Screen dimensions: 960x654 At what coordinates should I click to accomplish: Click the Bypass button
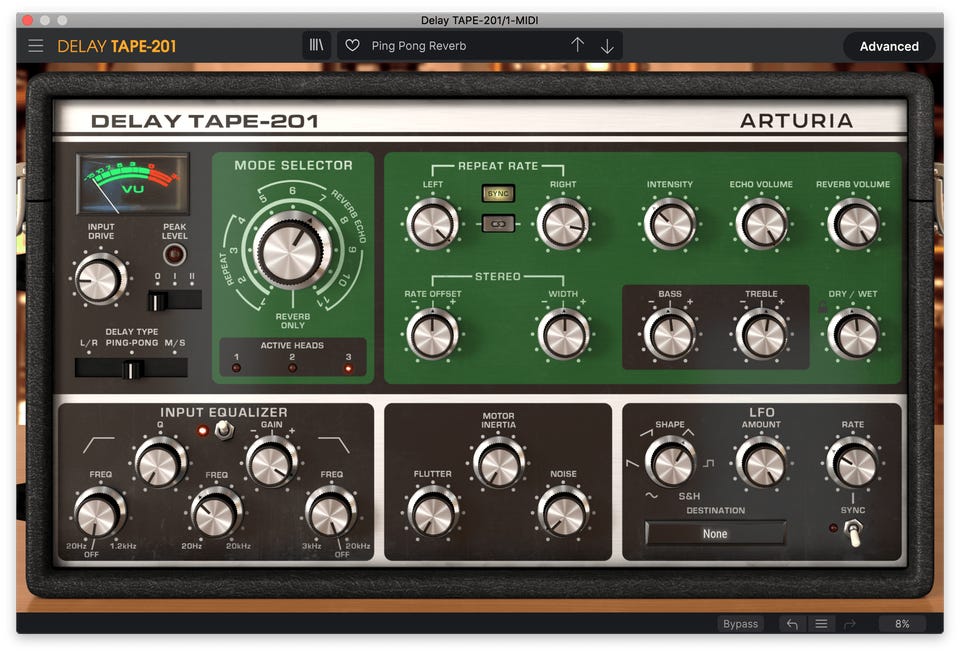click(x=740, y=624)
